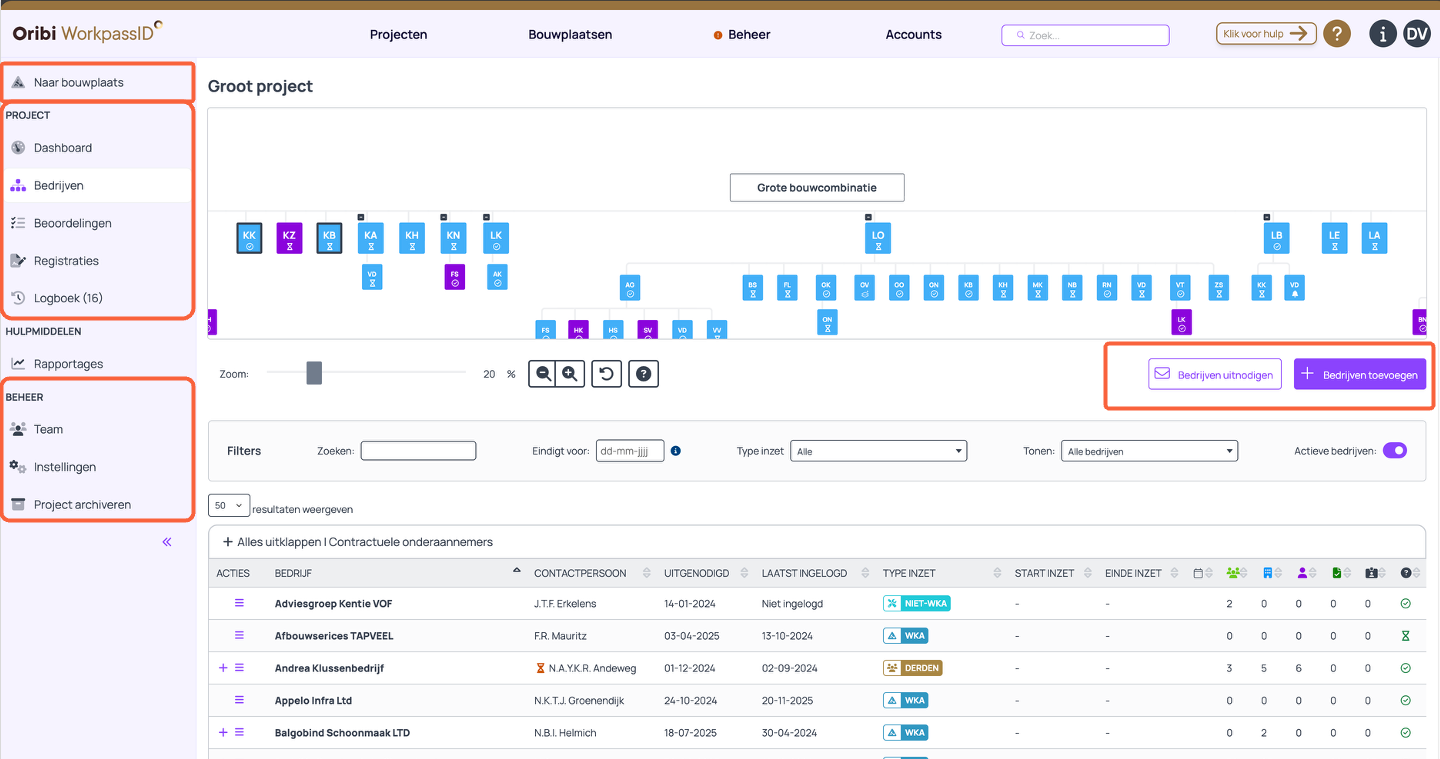Screen dimensions: 1440x759
Task: Open the DV user avatar menu
Action: coord(1417,34)
